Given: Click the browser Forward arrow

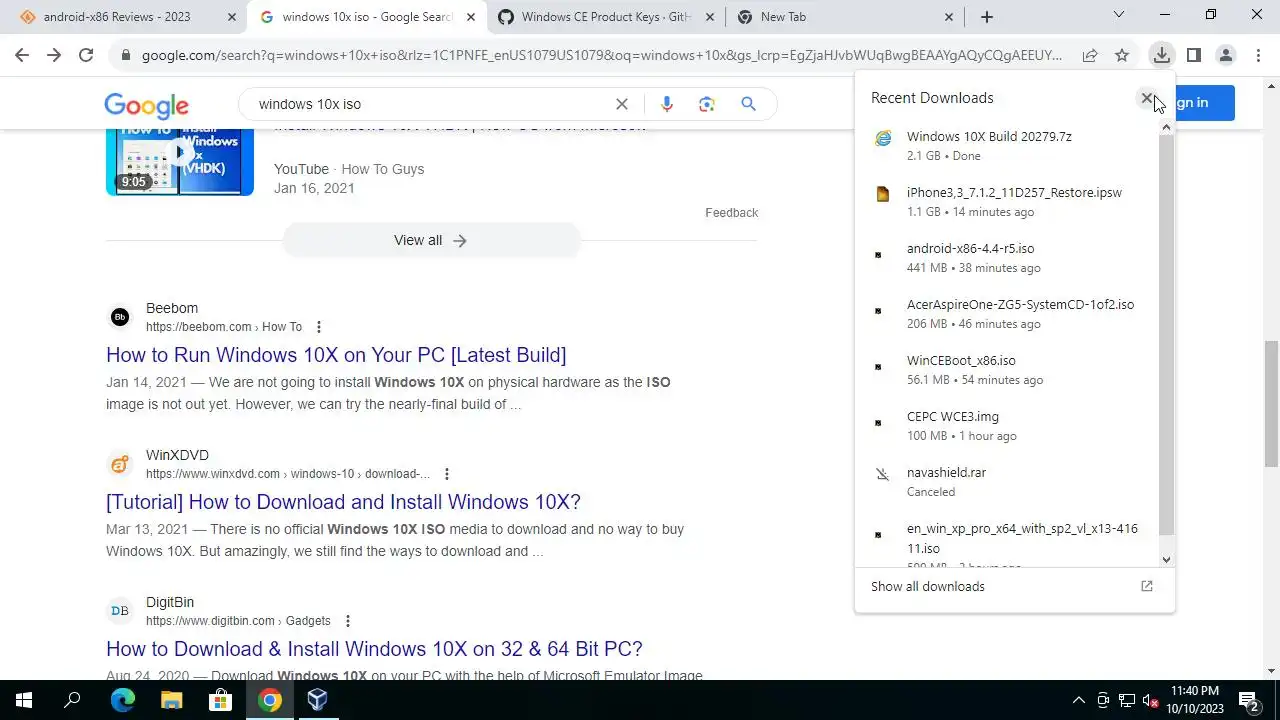Looking at the screenshot, I should pyautogui.click(x=54, y=56).
